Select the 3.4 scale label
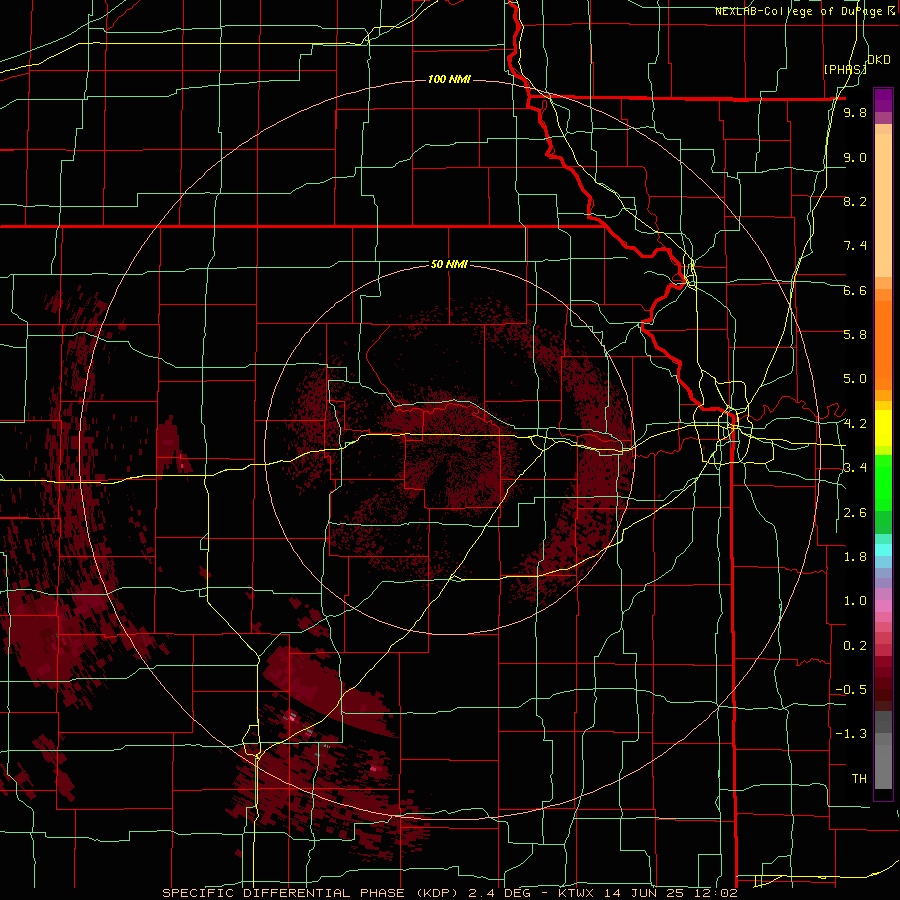900x900 pixels. click(855, 467)
